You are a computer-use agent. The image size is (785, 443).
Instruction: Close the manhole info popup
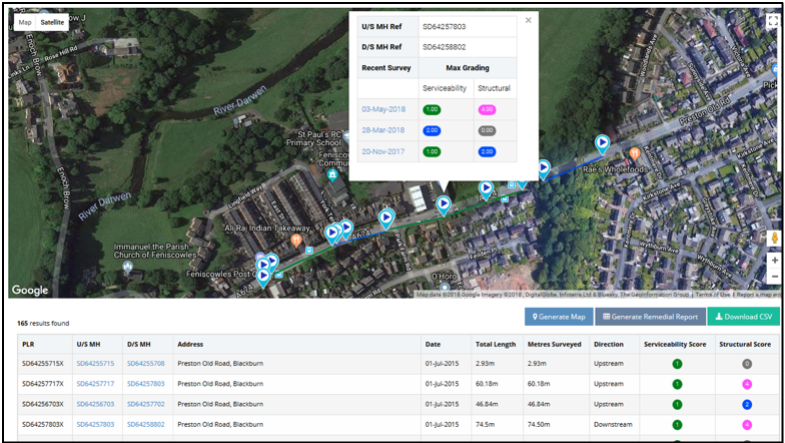[x=528, y=20]
